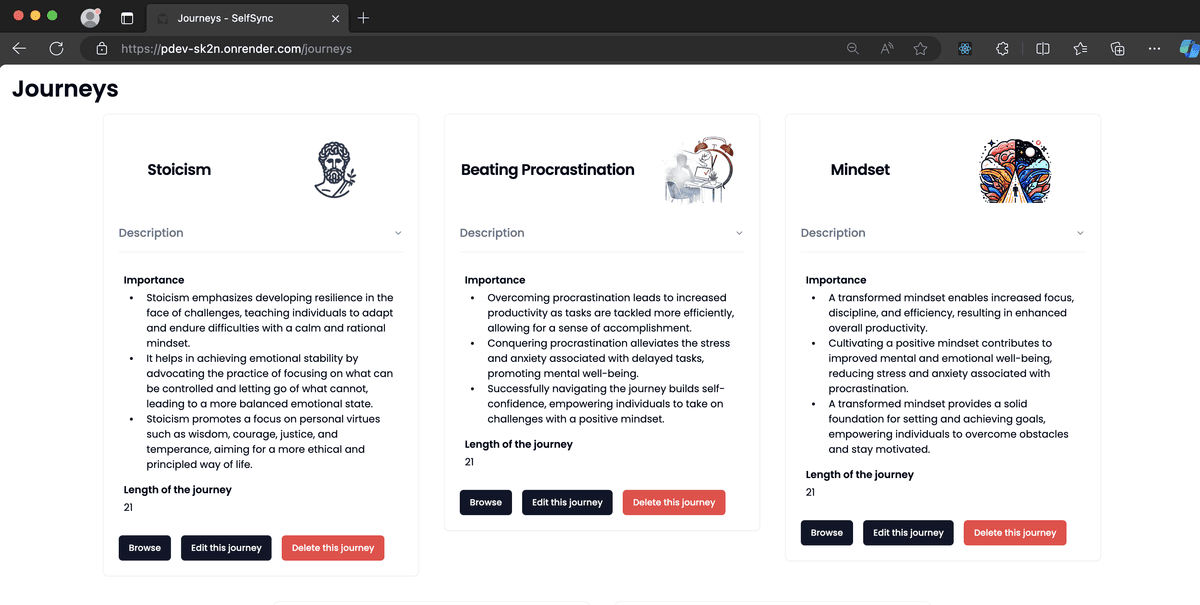This screenshot has height=605, width=1200.
Task: Open Collections icon in toolbar
Action: (x=1118, y=48)
